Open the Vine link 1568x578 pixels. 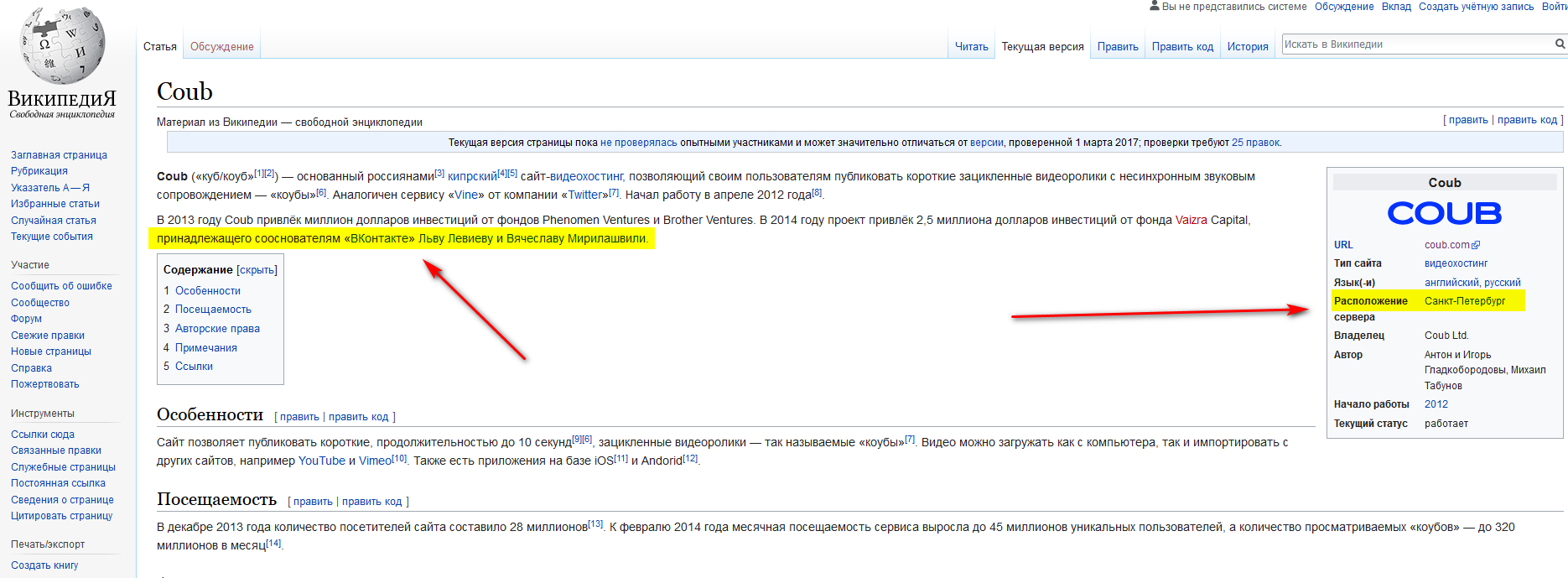coord(465,195)
